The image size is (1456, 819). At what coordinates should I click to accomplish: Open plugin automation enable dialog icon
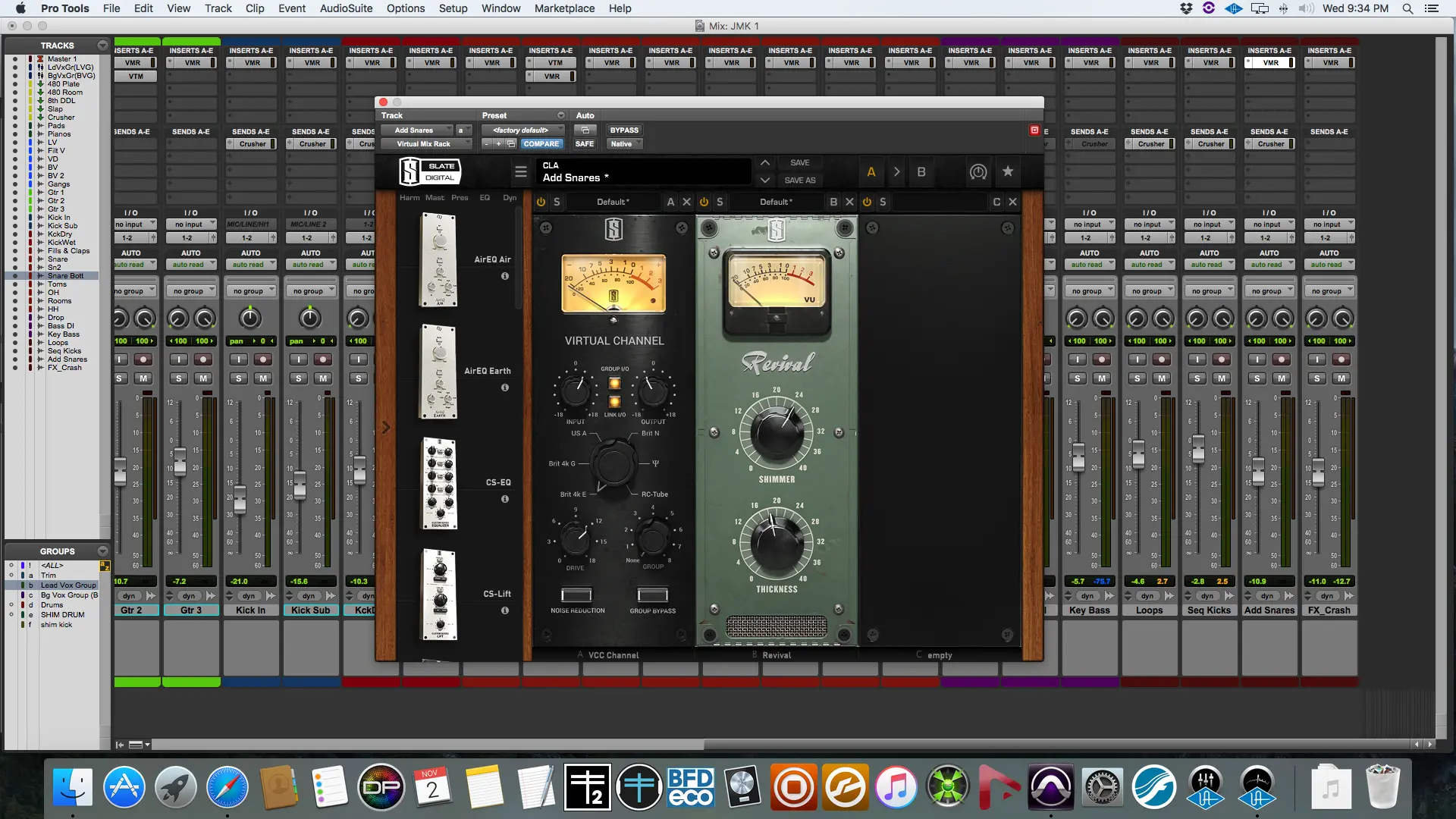[x=585, y=130]
